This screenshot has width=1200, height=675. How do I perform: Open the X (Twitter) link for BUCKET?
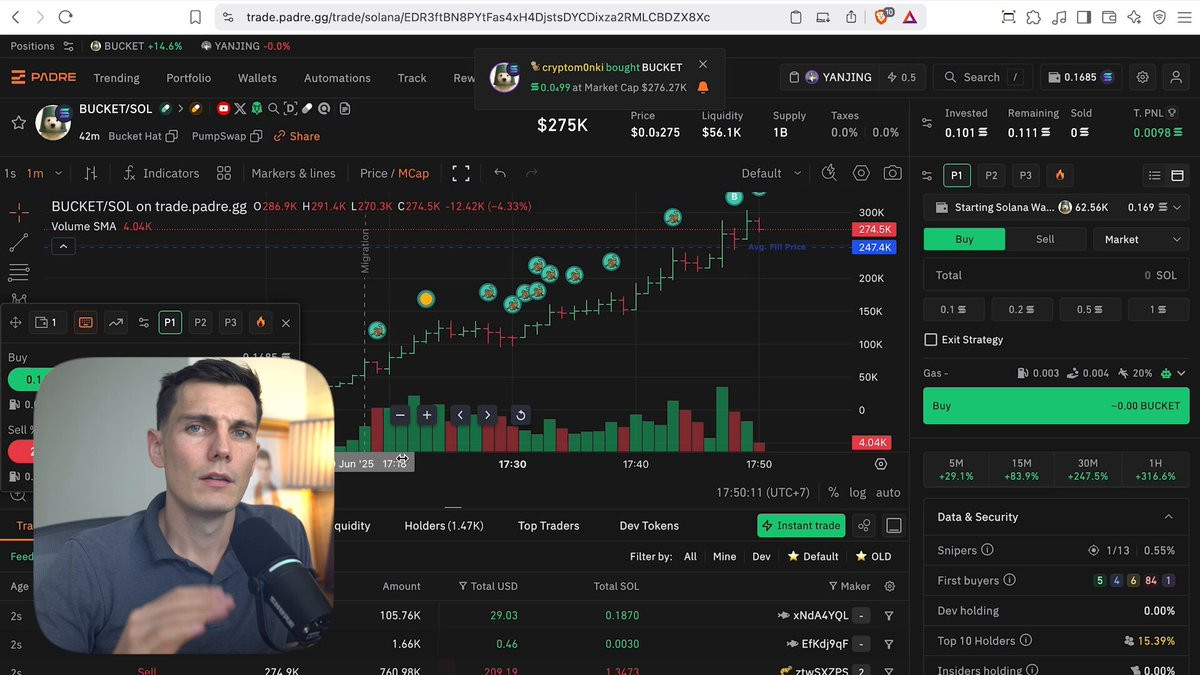(x=240, y=108)
